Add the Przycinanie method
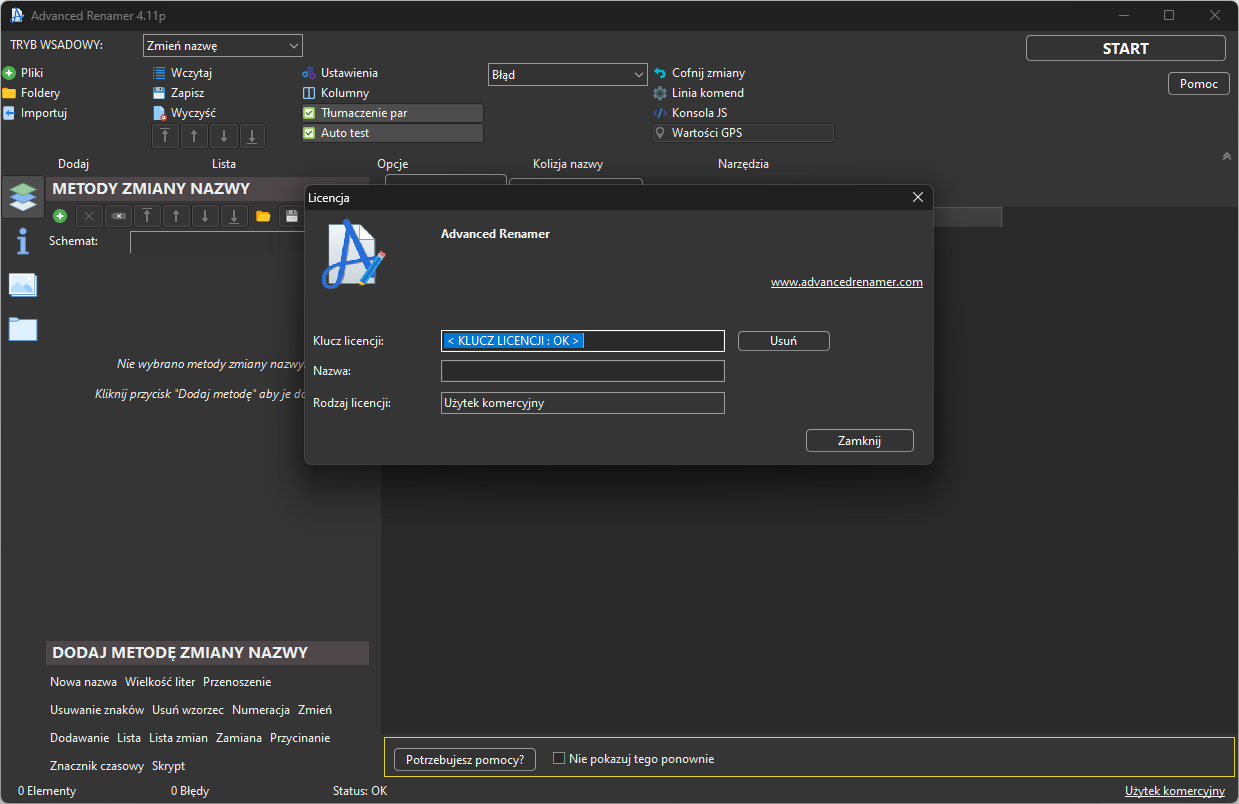 click(300, 738)
